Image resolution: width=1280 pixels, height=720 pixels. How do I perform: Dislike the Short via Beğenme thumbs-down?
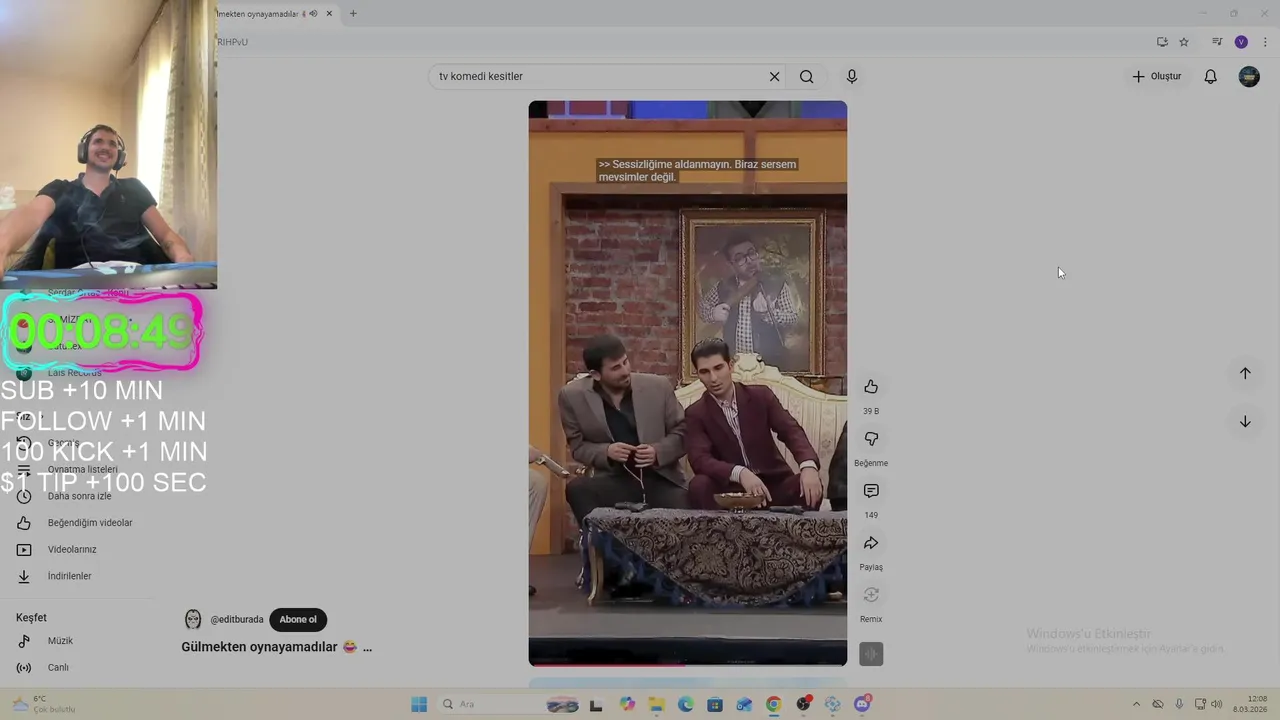871,439
